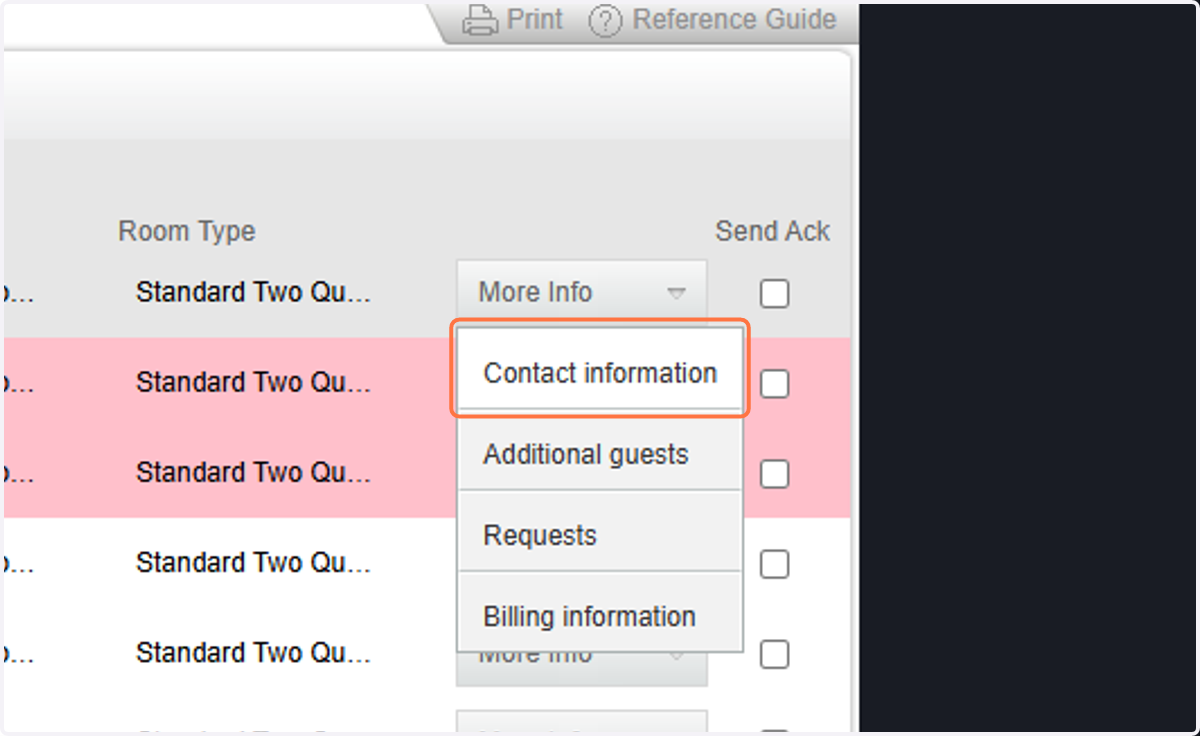The height and width of the screenshot is (736, 1200).
Task: Open the Reference Guide link text
Action: [734, 19]
